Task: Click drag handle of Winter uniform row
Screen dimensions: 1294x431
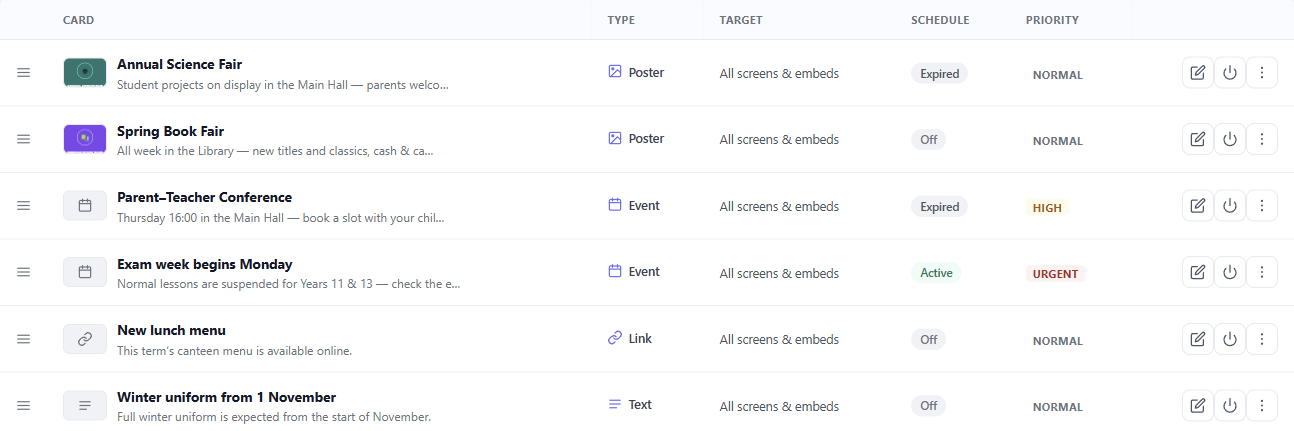Action: click(24, 405)
